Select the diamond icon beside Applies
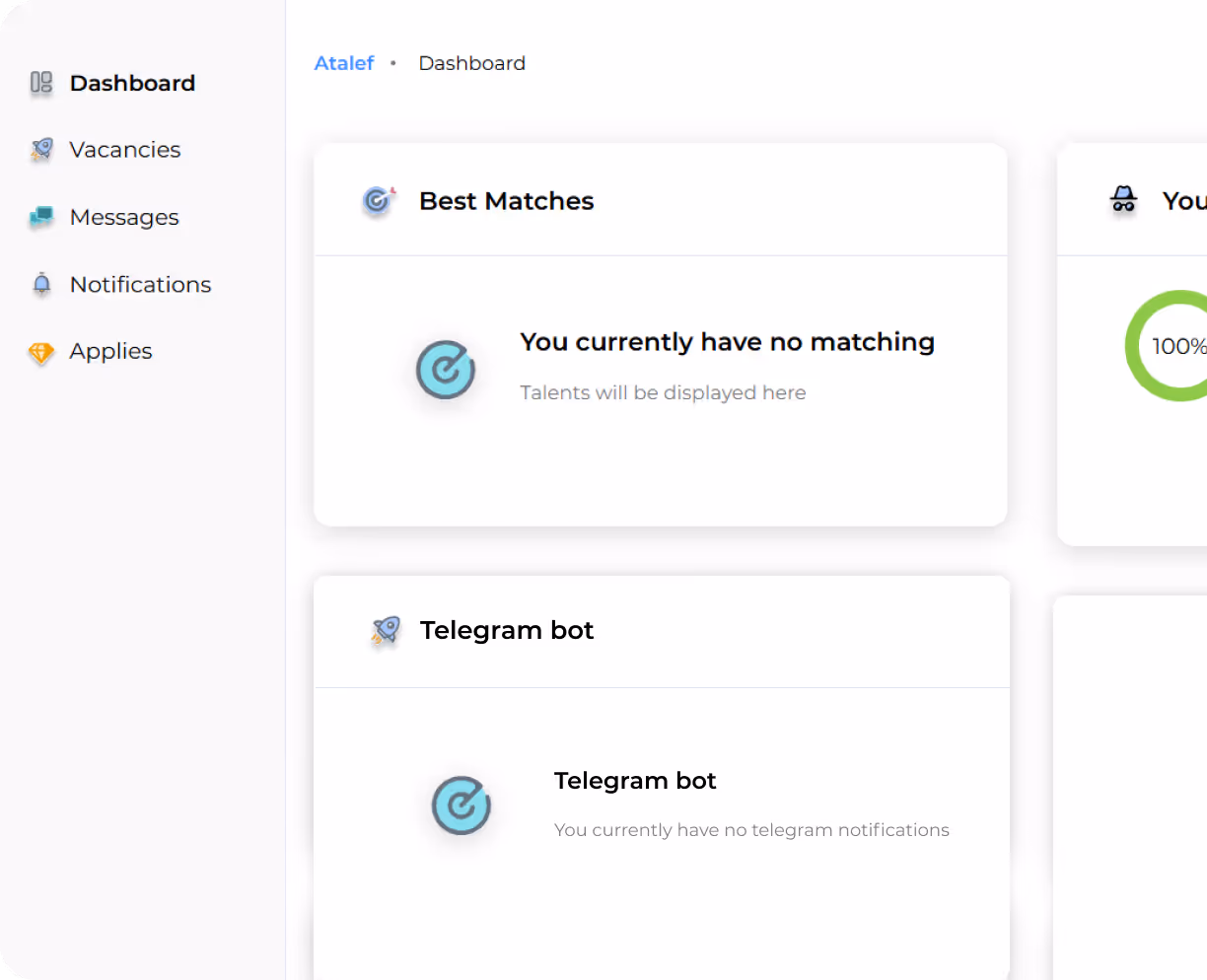 (40, 351)
